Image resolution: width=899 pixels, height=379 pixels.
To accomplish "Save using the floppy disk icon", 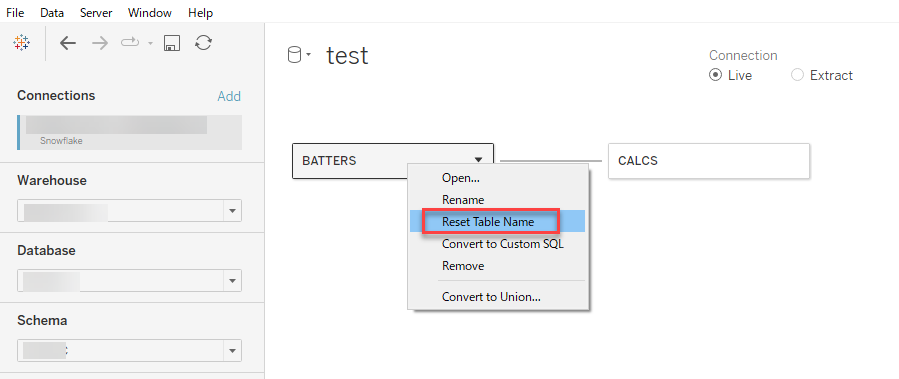I will pyautogui.click(x=171, y=43).
